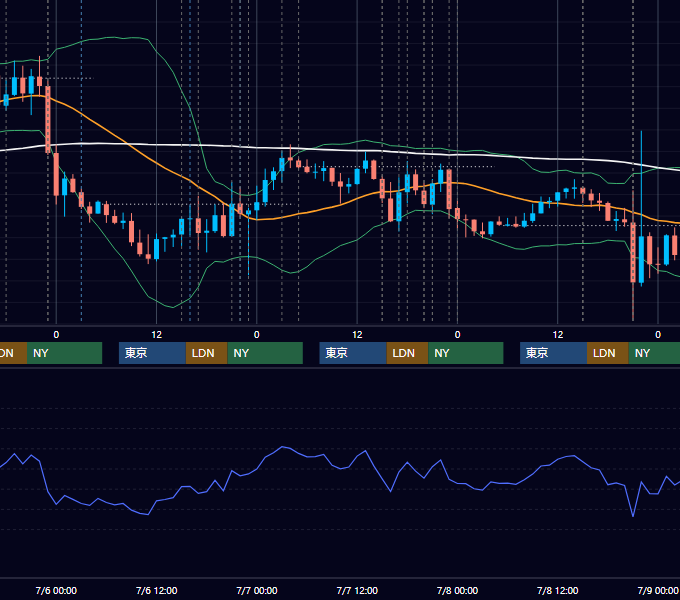Click the large red candle just before 7/6 00:00
The image size is (680, 600).
48,119
